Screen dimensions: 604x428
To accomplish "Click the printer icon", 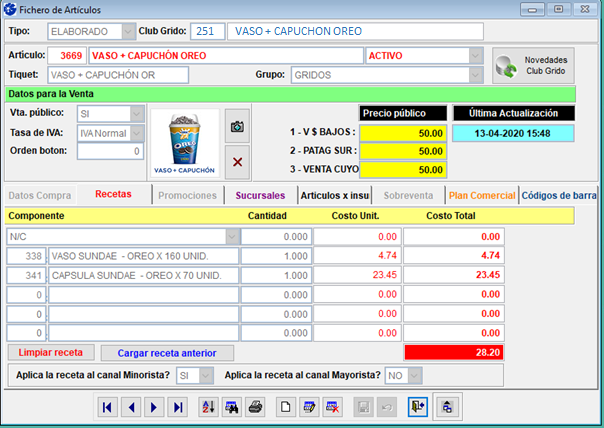I will 255,407.
